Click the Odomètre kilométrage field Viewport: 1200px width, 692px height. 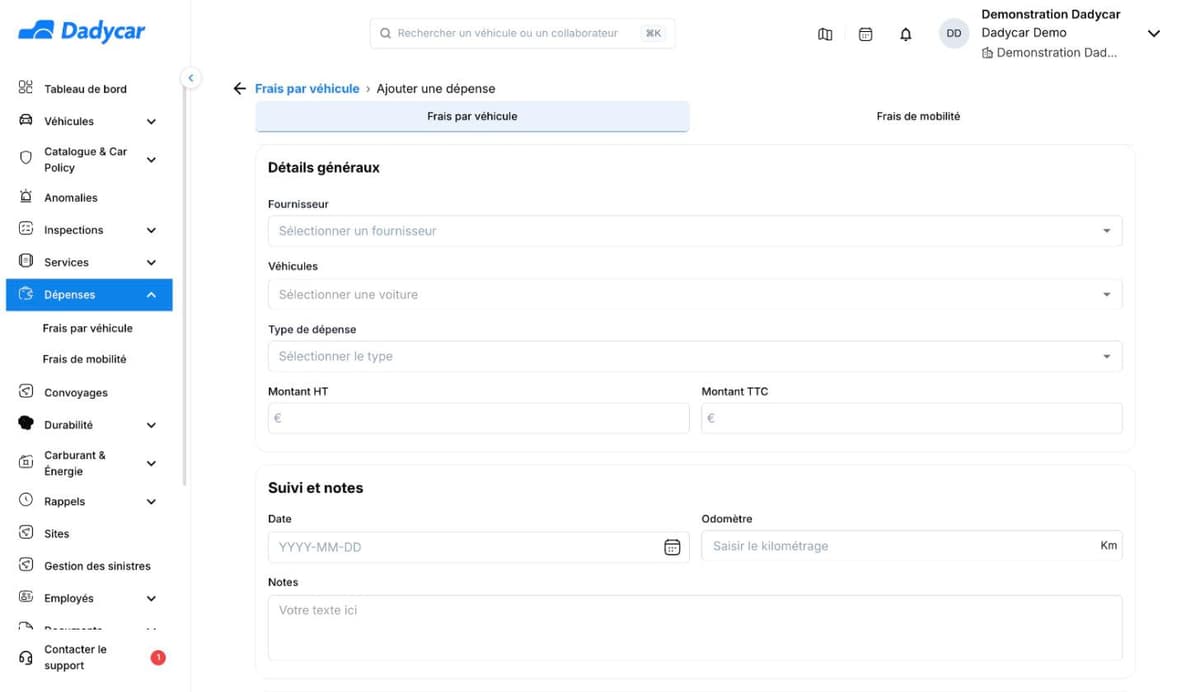[x=912, y=546]
